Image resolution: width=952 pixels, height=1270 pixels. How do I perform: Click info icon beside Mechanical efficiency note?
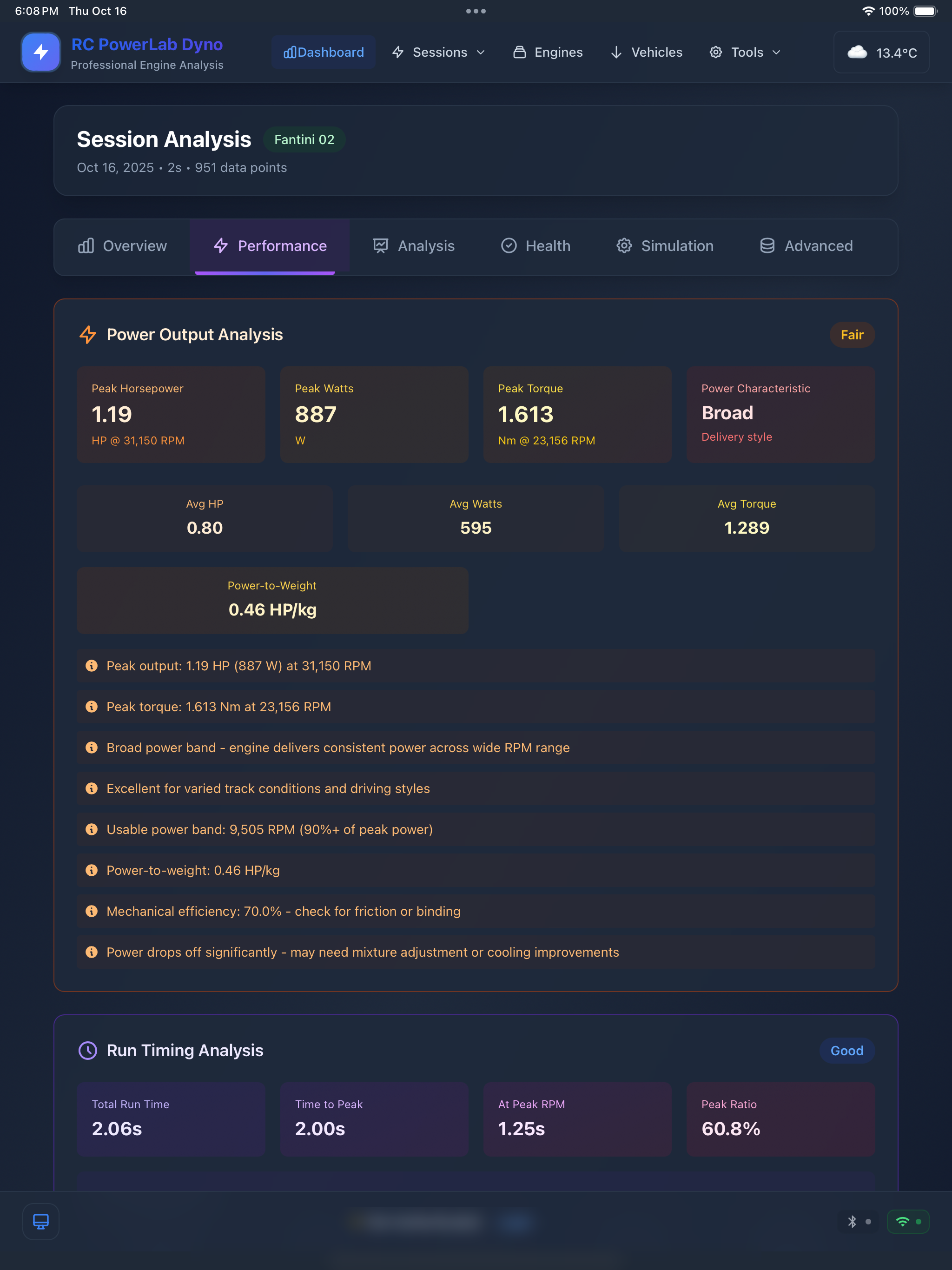[x=91, y=911]
